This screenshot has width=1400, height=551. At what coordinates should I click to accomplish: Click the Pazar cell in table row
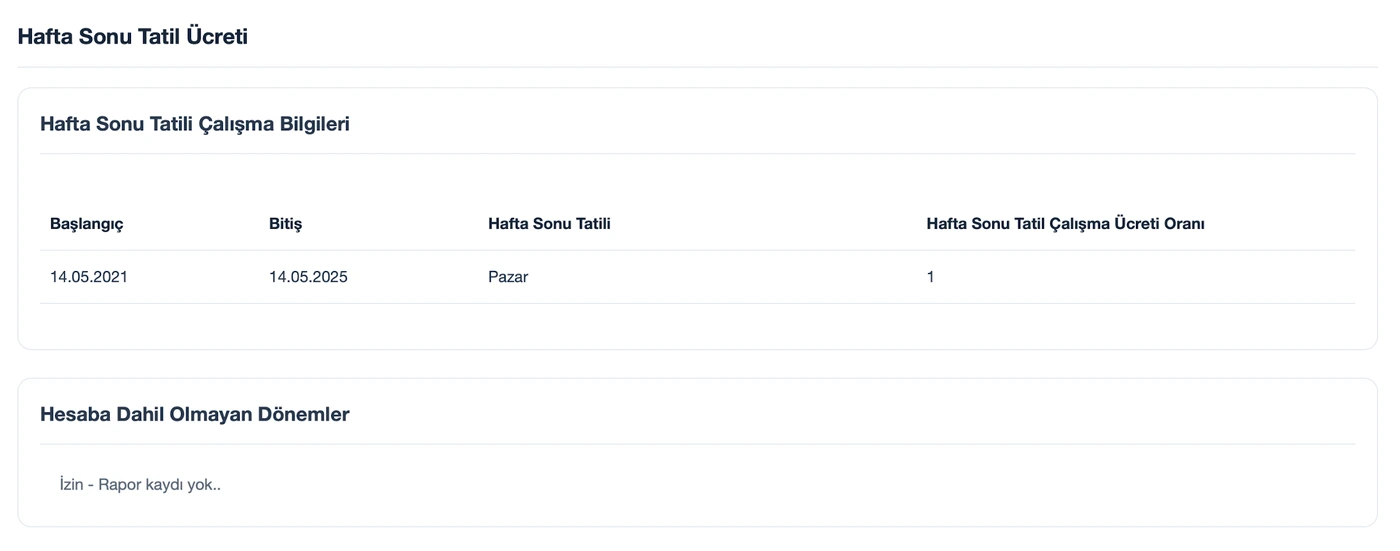(x=508, y=277)
